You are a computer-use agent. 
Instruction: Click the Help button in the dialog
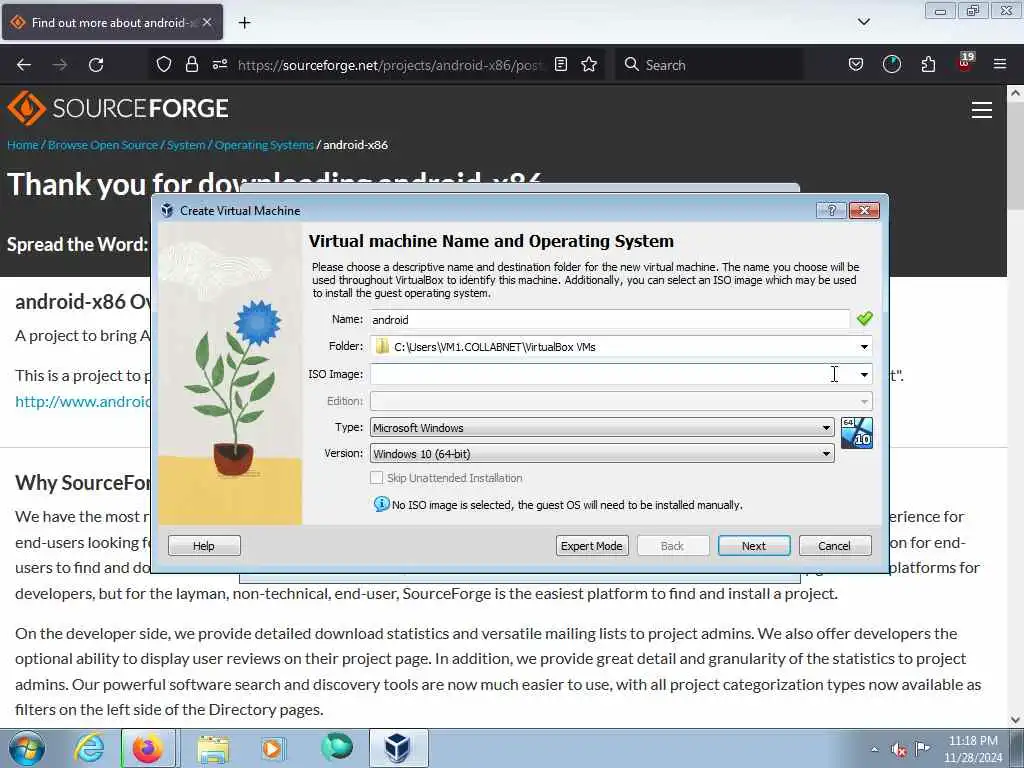[x=204, y=545]
